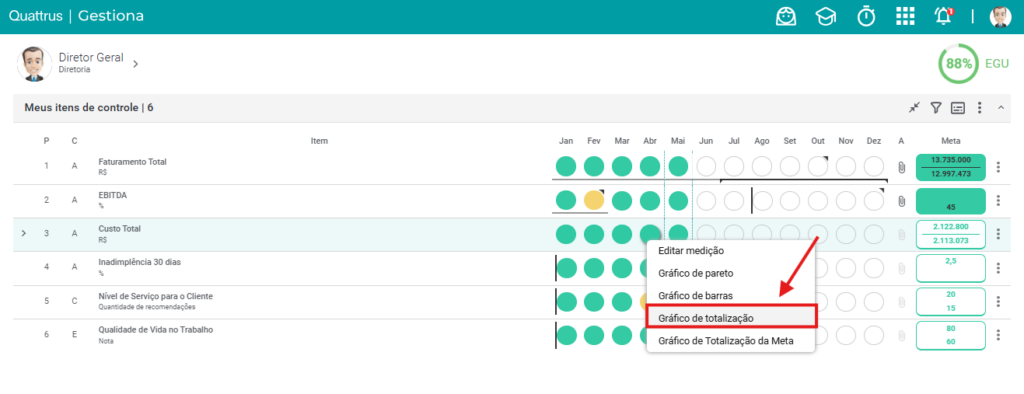Image resolution: width=1024 pixels, height=394 pixels.
Task: Click Faturamento Total Jun empty circle
Action: [x=706, y=167]
